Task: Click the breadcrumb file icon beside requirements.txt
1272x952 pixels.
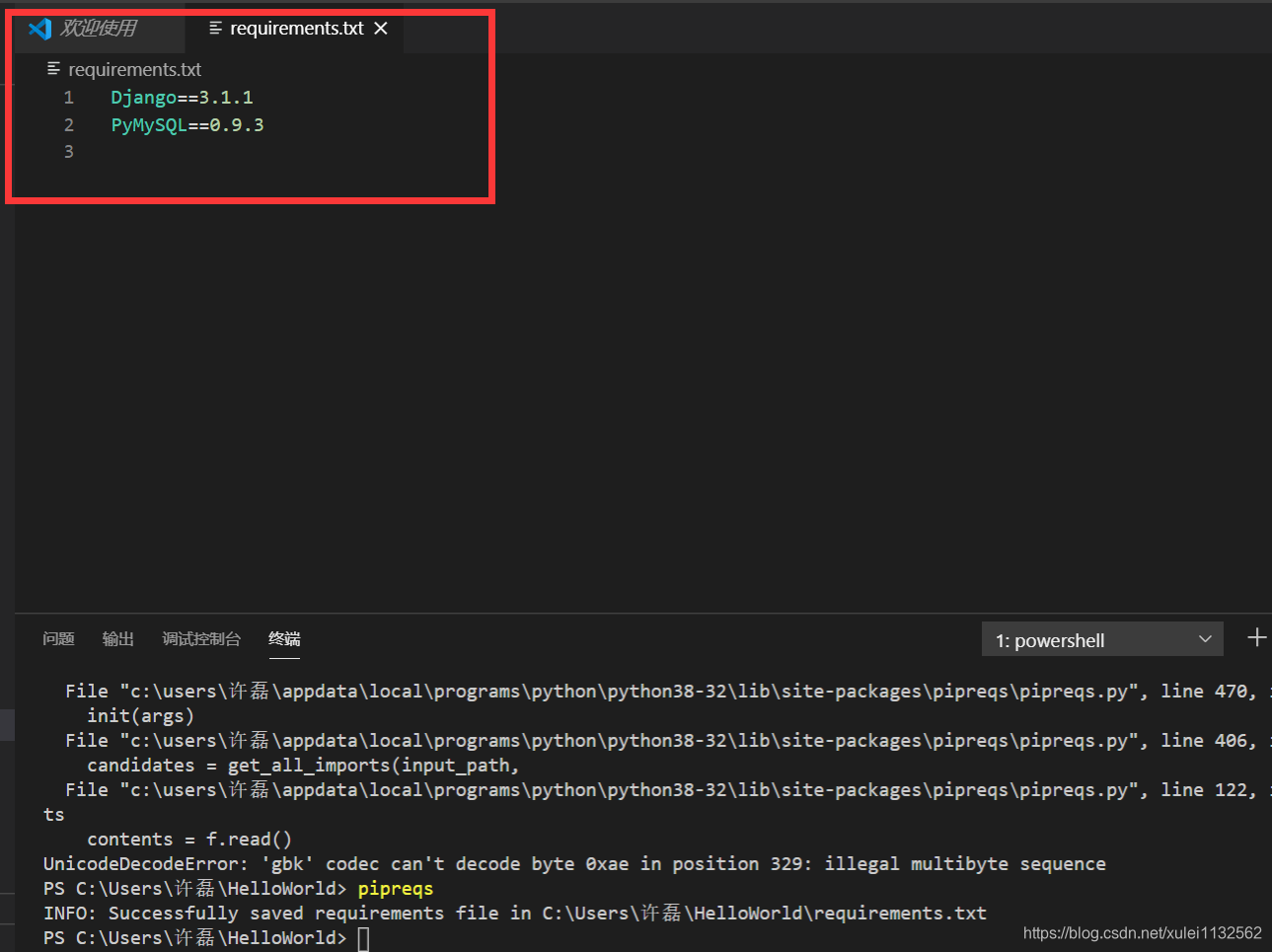Action: coord(53,69)
